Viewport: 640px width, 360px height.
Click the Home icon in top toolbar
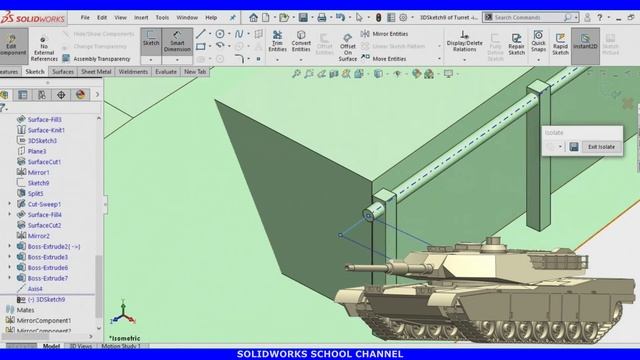(x=253, y=18)
